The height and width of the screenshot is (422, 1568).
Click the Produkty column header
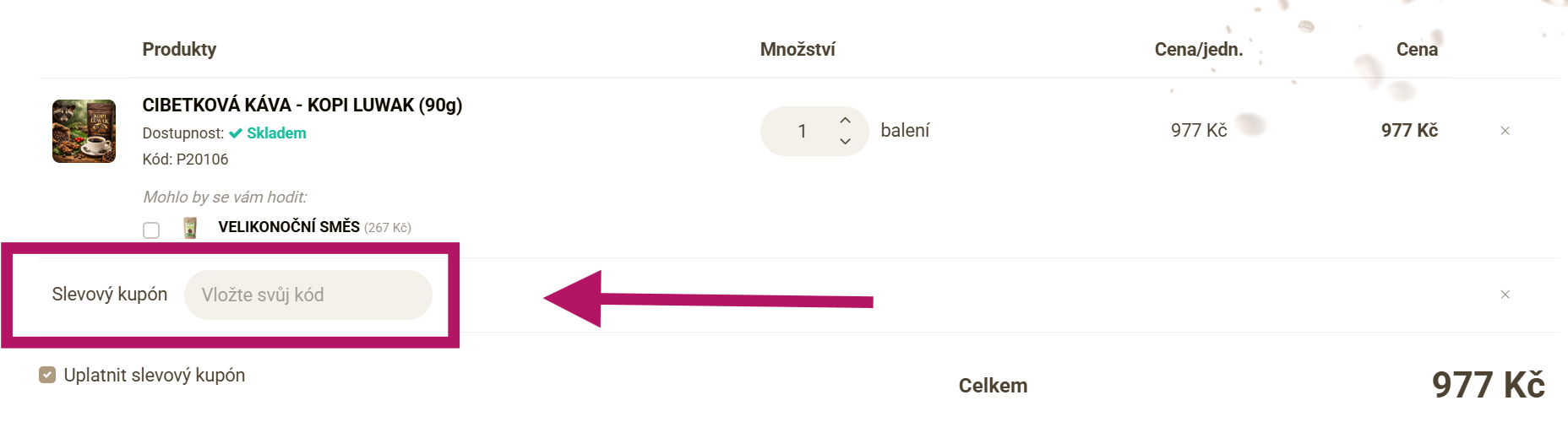(x=179, y=49)
